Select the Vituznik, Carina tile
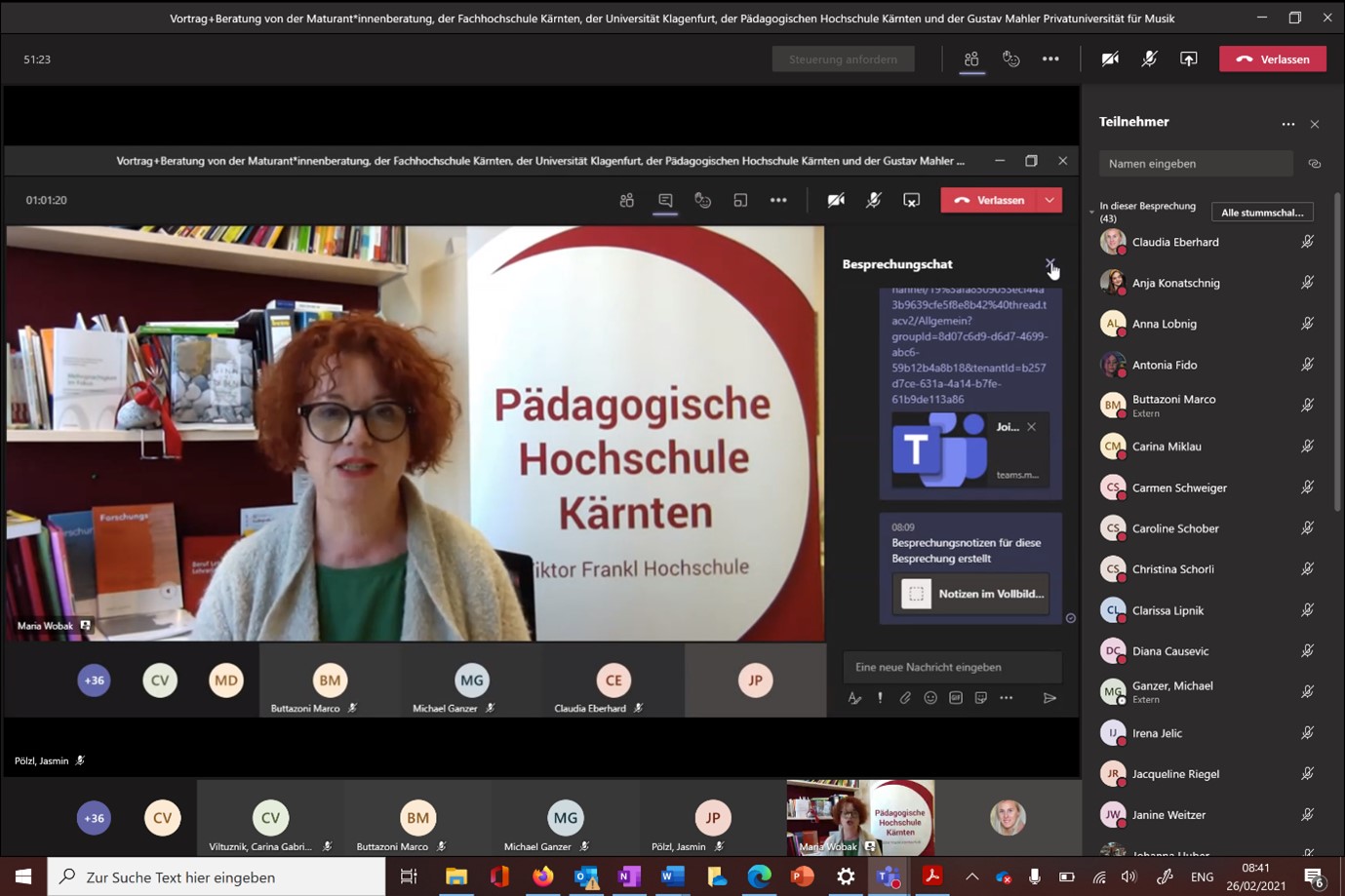 270,817
